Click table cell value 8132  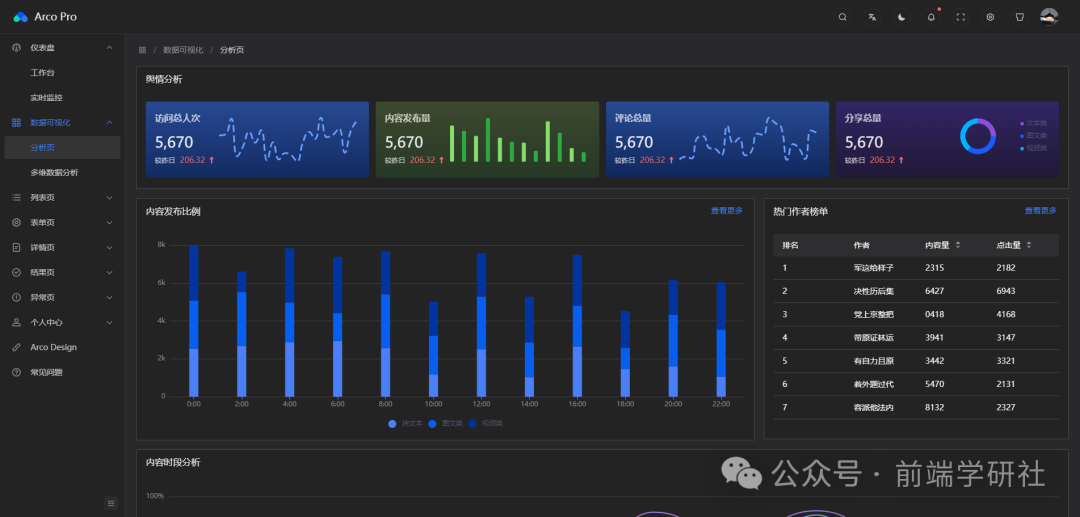(935, 408)
